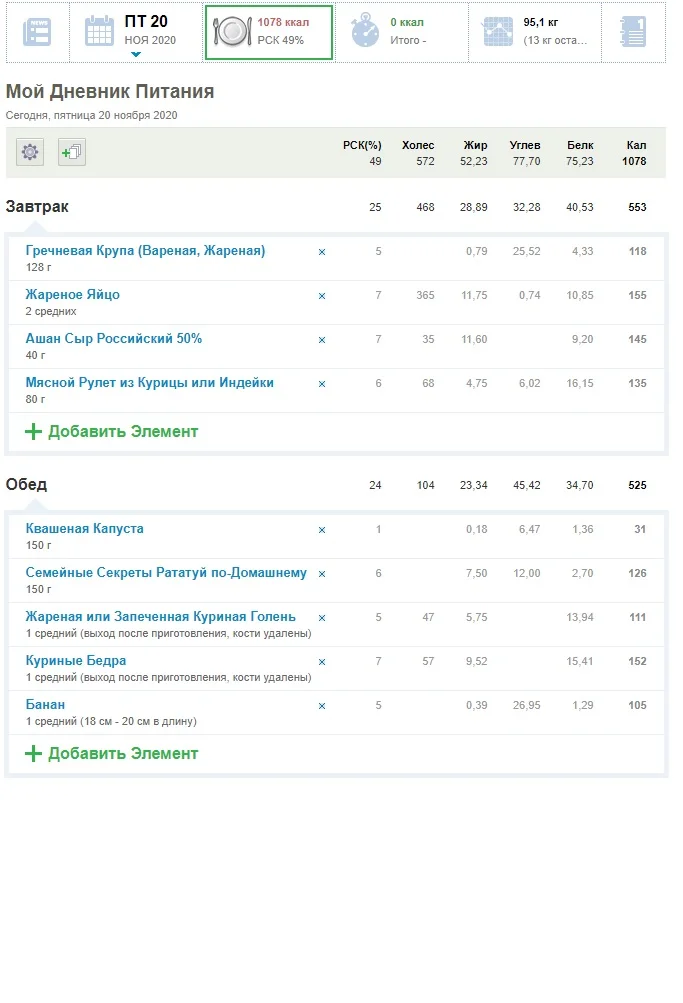Click Добавить Элемент under Обед
This screenshot has height=1003, width=683.
111,754
